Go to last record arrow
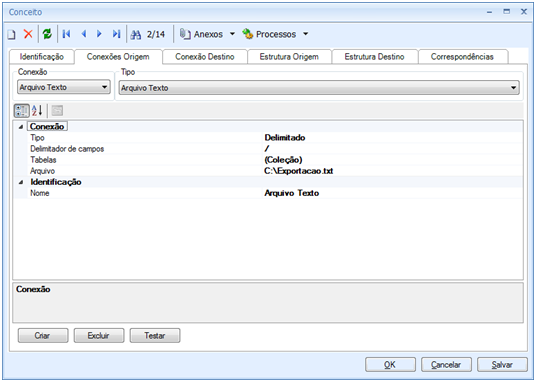The image size is (536, 382). coord(117,34)
